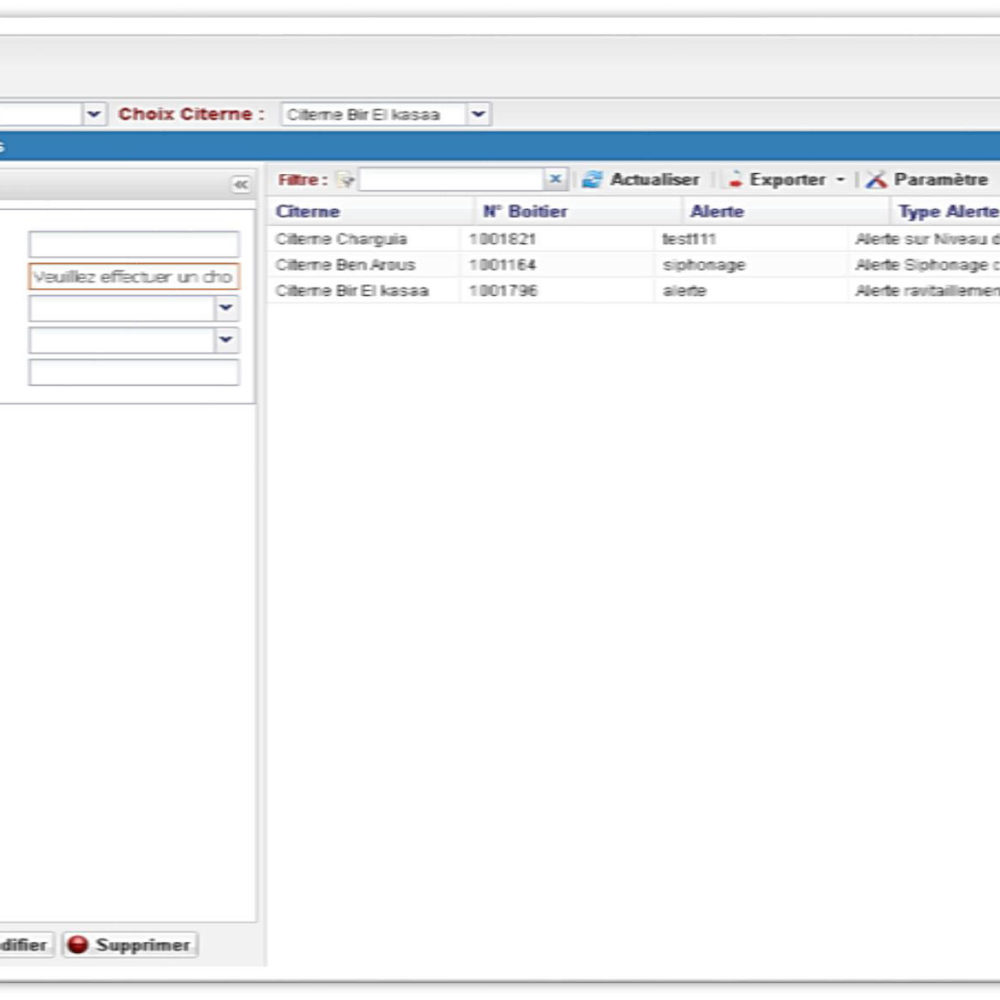Select the Citerne Ben Arous row
The width and height of the screenshot is (1000, 1000).
[x=345, y=265]
